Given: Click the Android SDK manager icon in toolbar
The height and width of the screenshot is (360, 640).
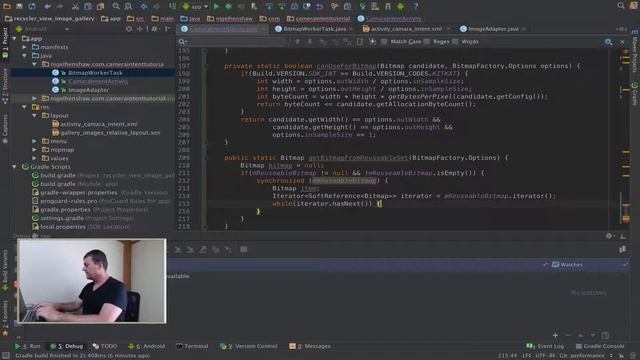Looking at the screenshot, I should pos(400,6).
